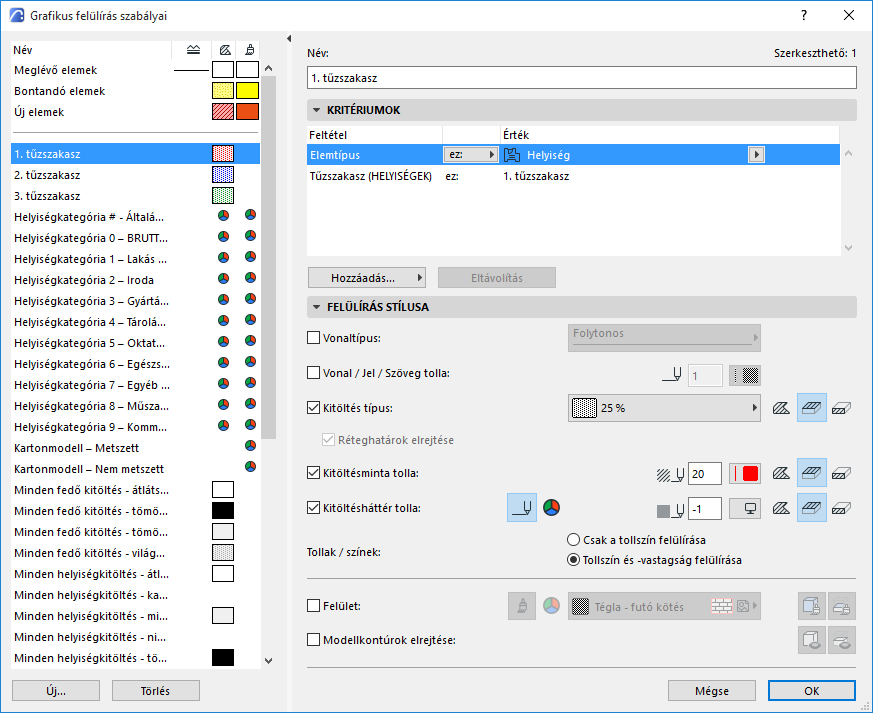873x713 pixels.
Task: Uncheck the Kitöltésháttér tolla checkbox
Action: 313,508
